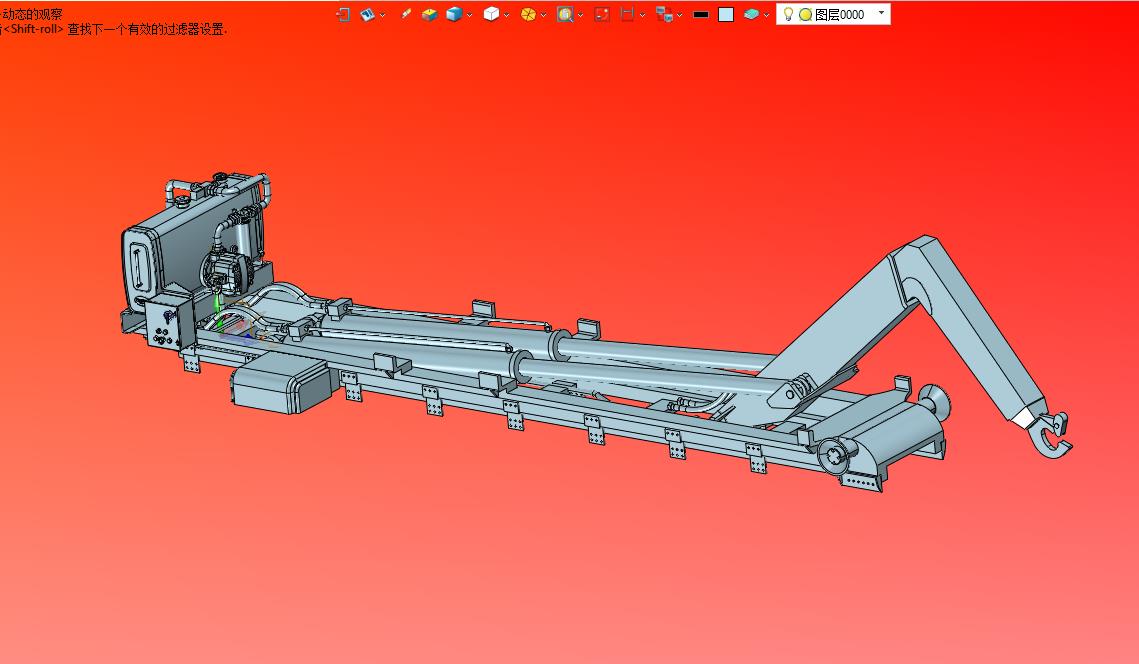Click the black line color swatch

coord(701,15)
